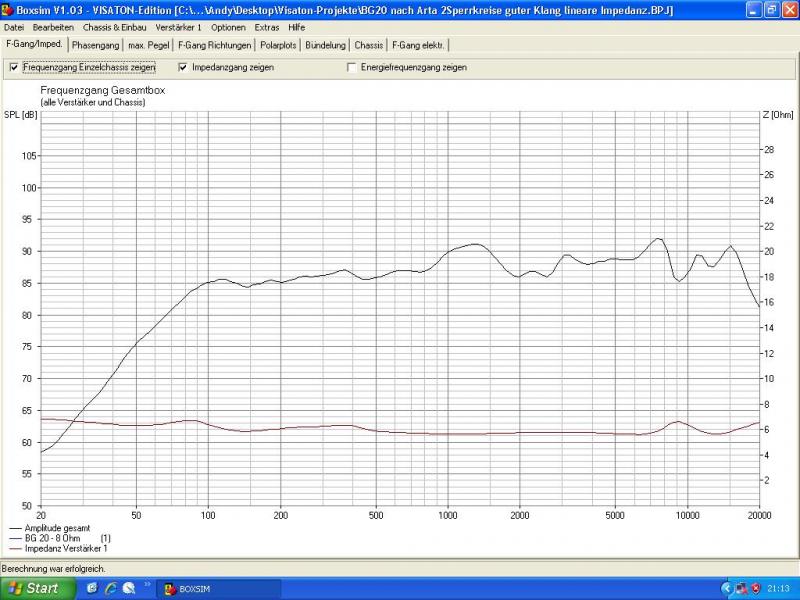Select the F-Gang elektr. tab
This screenshot has width=800, height=600.
pos(419,45)
